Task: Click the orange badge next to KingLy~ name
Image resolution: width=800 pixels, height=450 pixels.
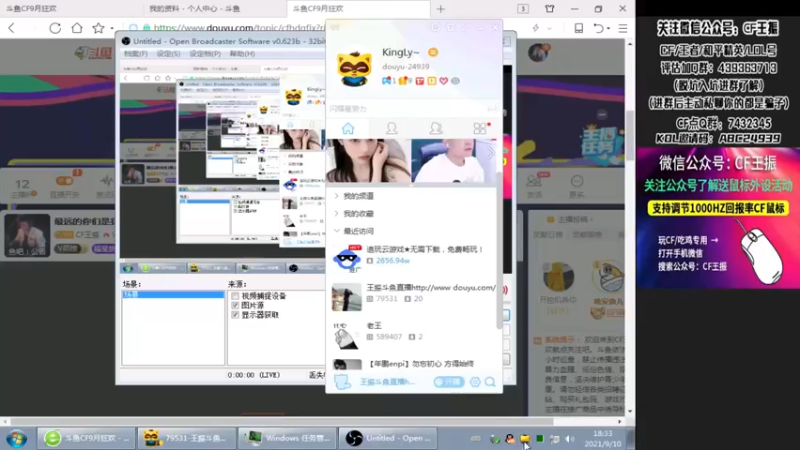Action: 433,52
